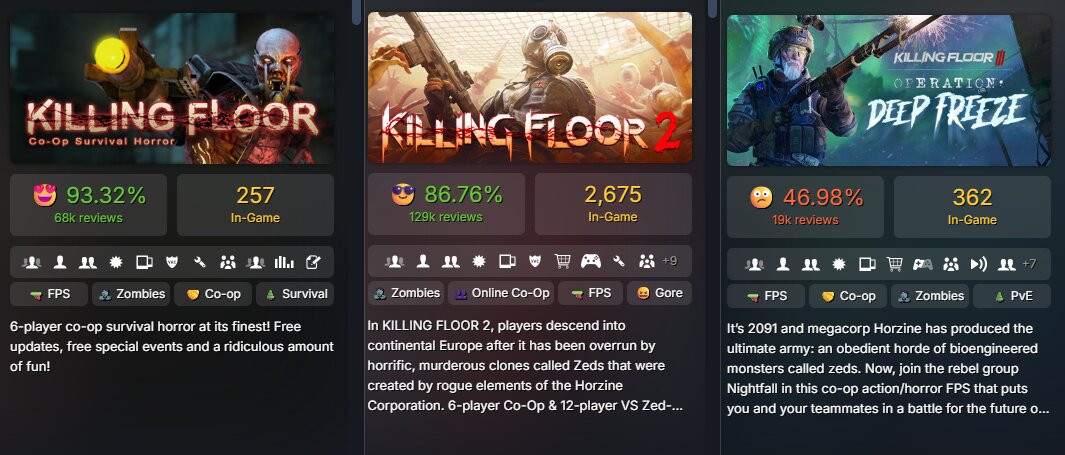
Task: Click the speaker audio icon under Deep Freeze
Action: coord(978,264)
